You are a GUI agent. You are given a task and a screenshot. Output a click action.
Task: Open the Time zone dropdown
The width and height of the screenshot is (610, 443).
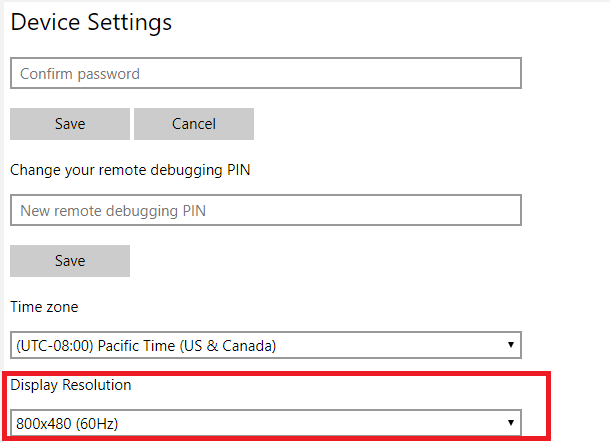pyautogui.click(x=265, y=346)
